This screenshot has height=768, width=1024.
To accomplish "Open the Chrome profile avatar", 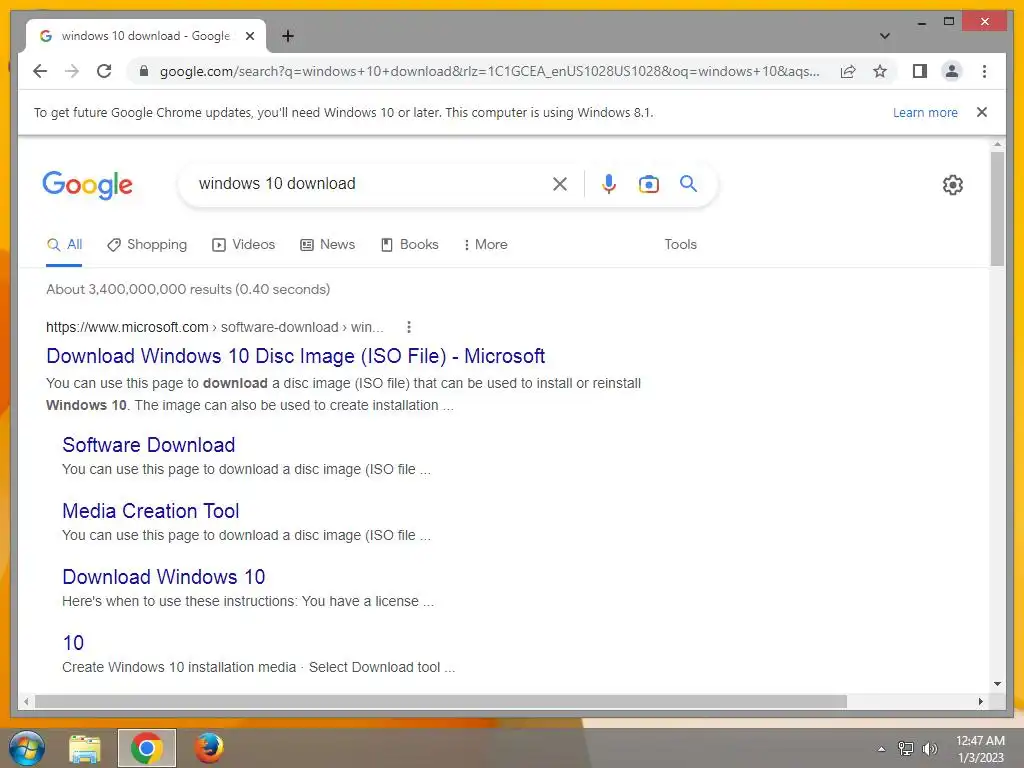I will click(x=952, y=71).
